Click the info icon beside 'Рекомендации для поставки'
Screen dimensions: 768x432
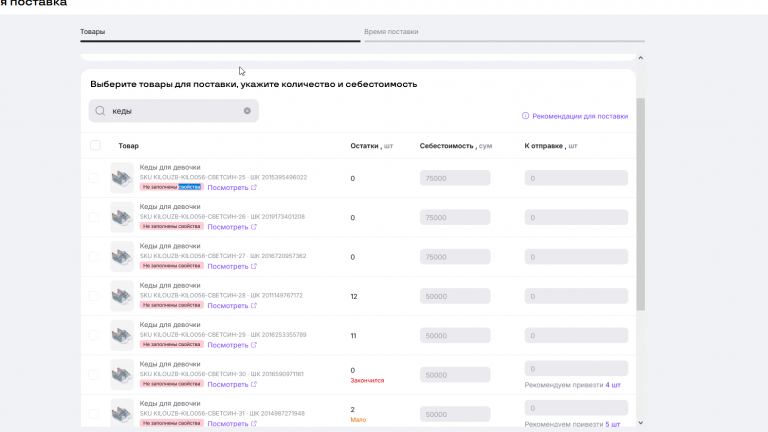point(526,116)
